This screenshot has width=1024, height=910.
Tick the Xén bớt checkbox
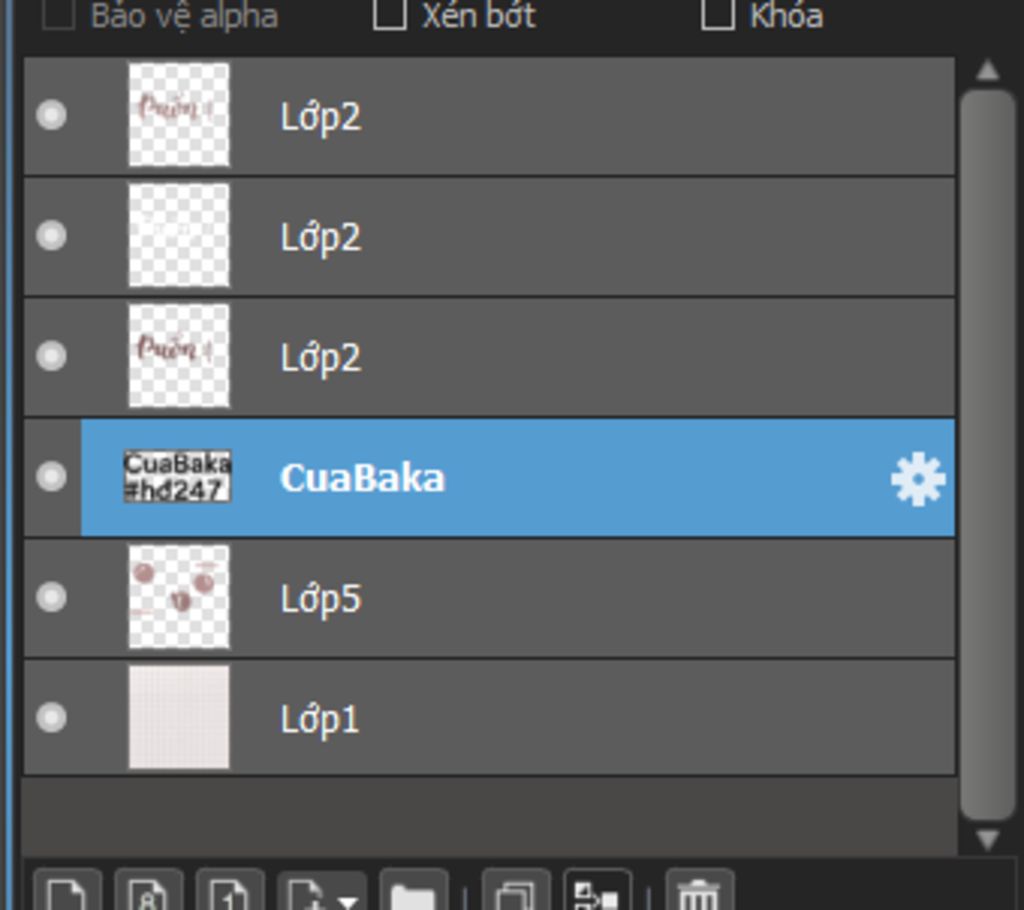pos(390,14)
